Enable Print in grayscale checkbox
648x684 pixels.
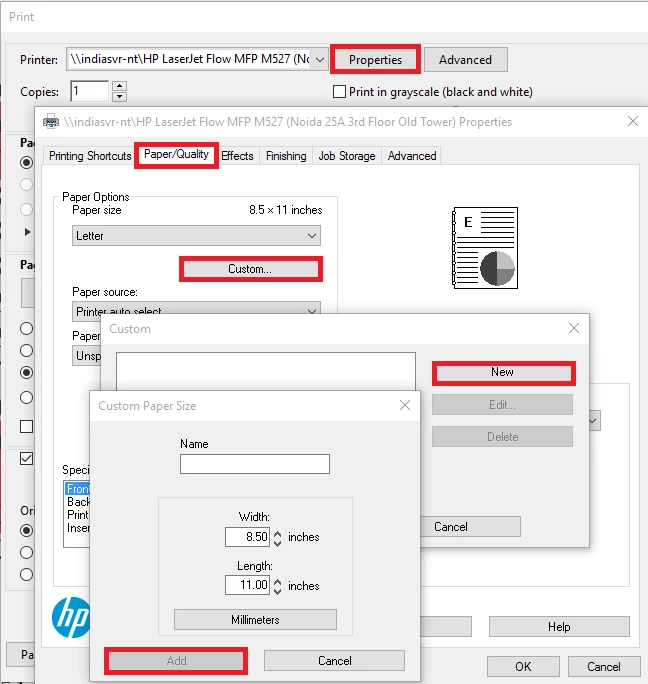point(339,92)
